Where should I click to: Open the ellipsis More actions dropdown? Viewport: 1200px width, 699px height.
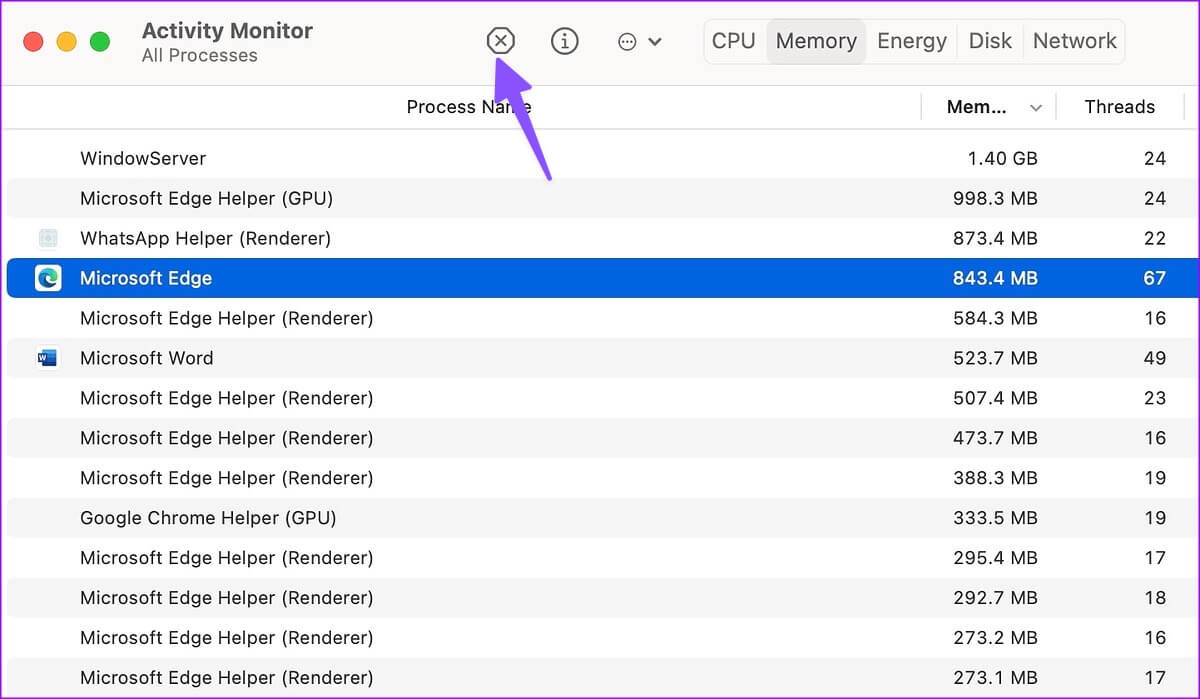(639, 42)
